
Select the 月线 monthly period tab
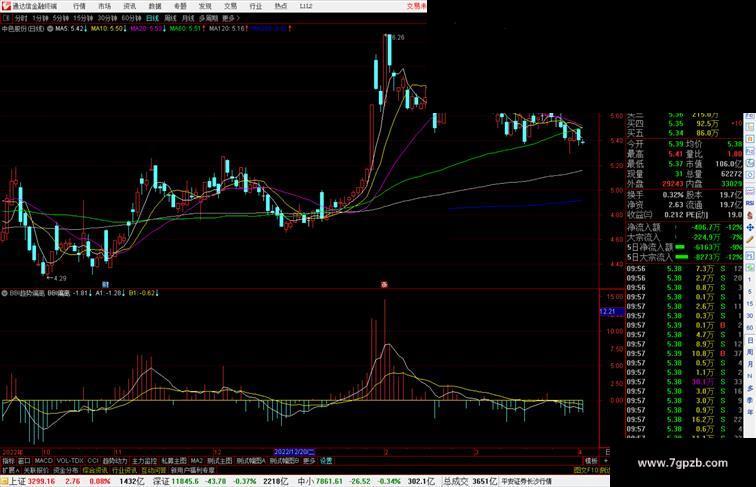point(188,18)
